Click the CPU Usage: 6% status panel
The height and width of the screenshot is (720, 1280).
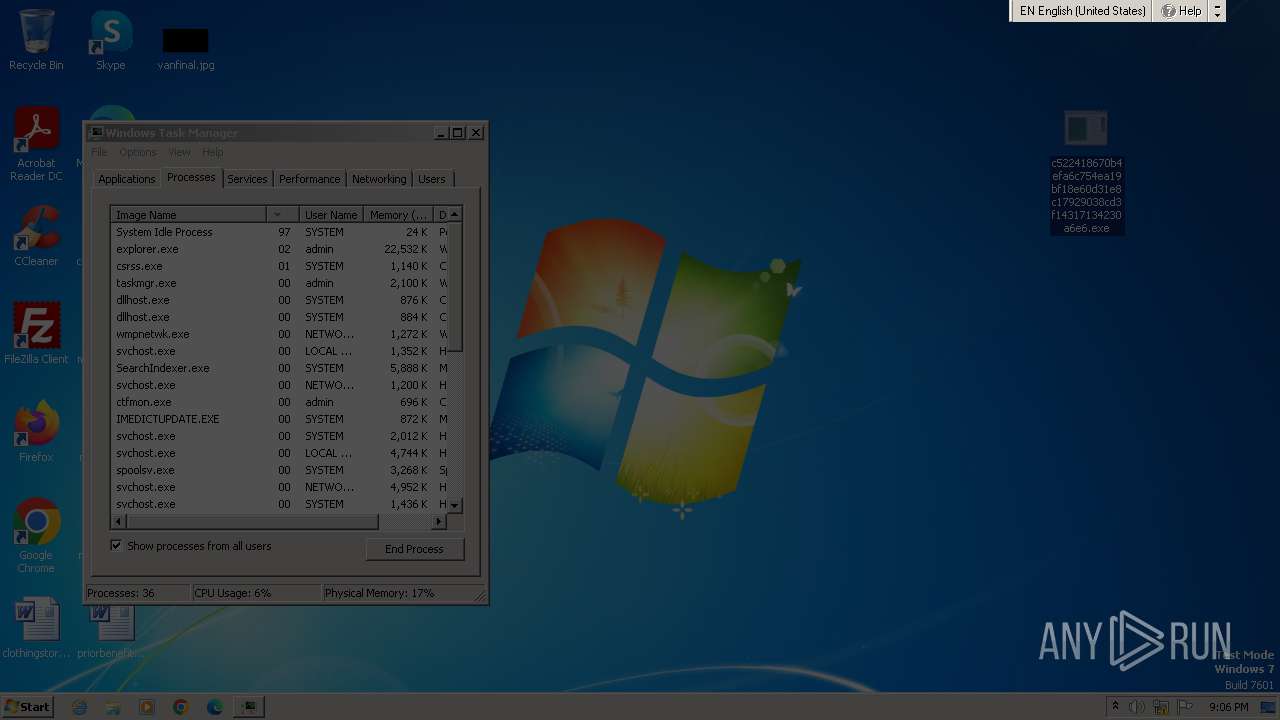tap(255, 593)
